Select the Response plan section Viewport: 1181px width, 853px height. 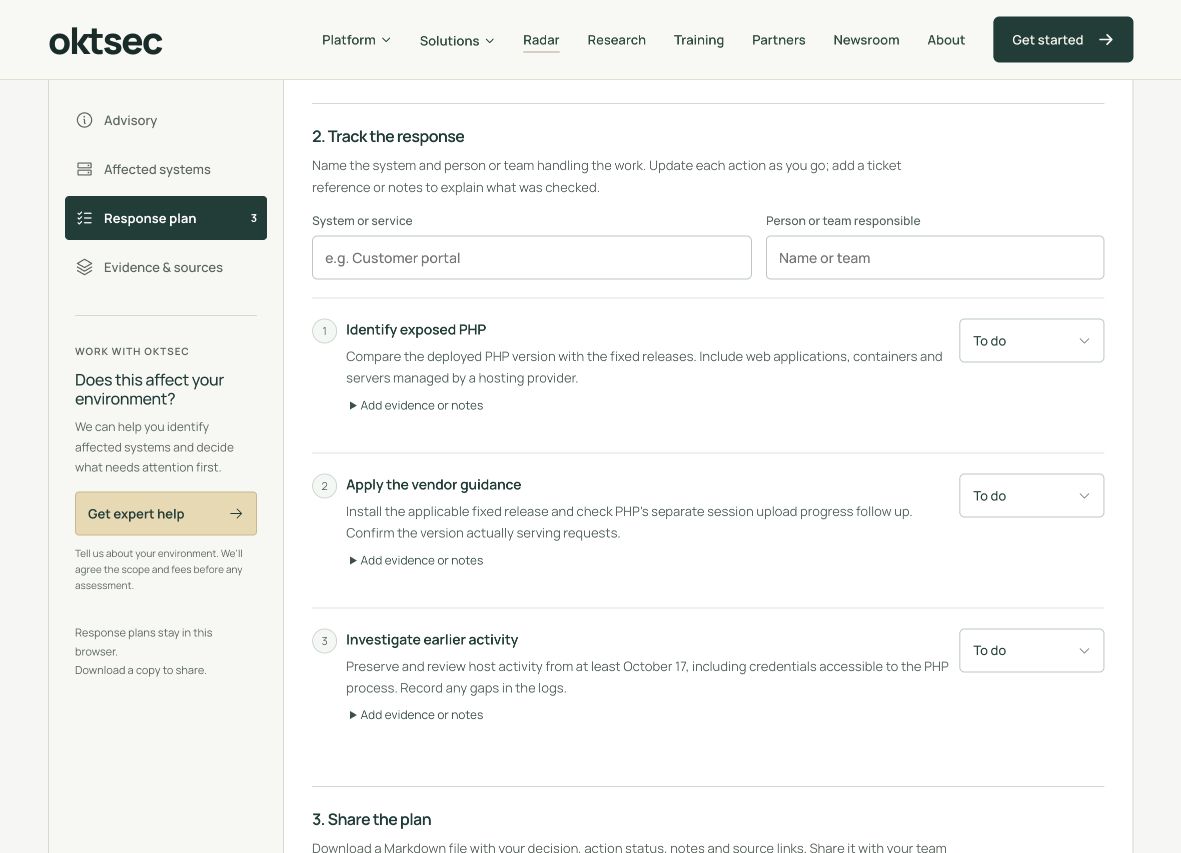point(166,218)
